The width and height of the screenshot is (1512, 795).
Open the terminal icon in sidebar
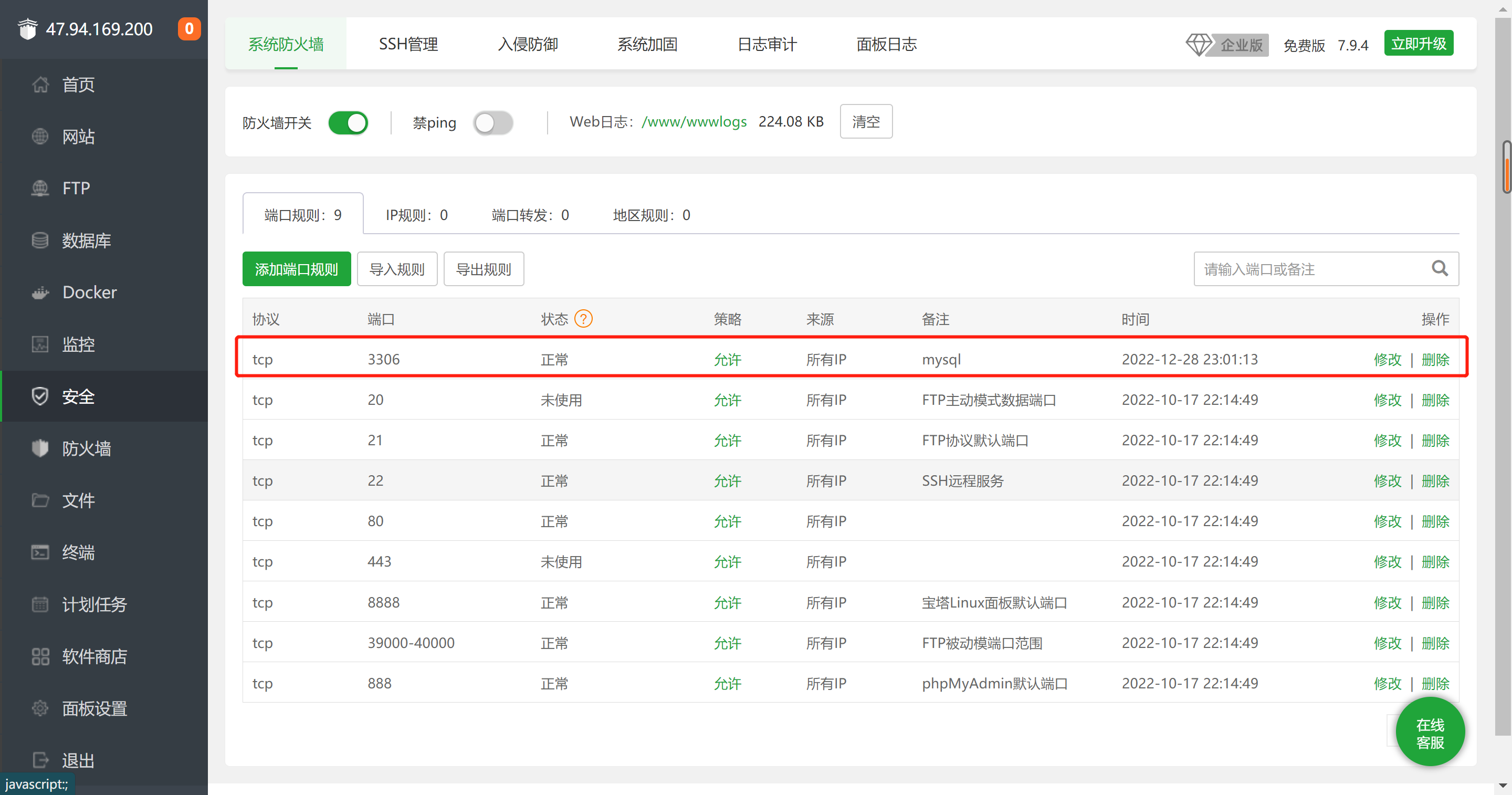tap(40, 552)
